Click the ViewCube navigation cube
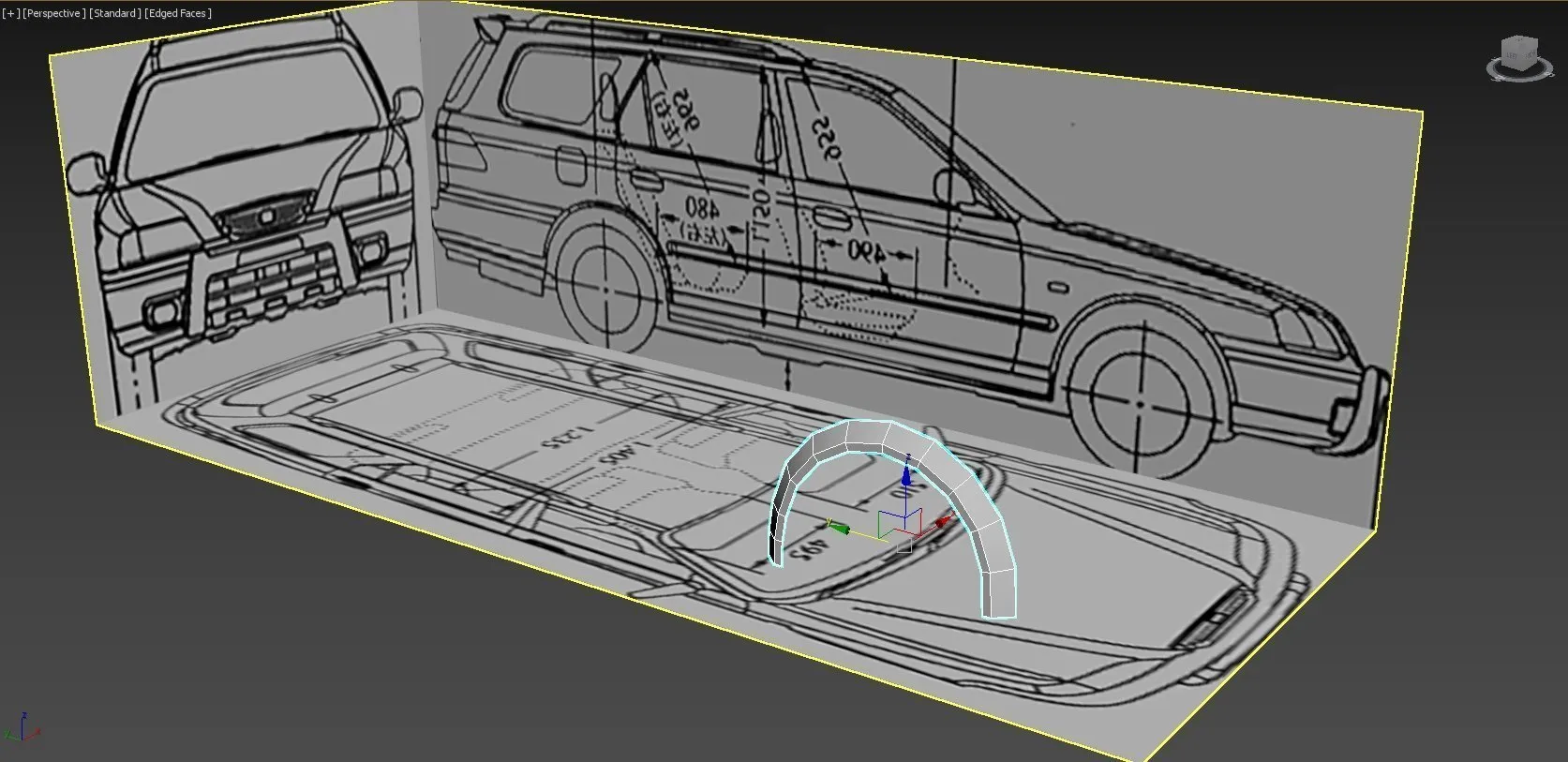 (x=1518, y=52)
